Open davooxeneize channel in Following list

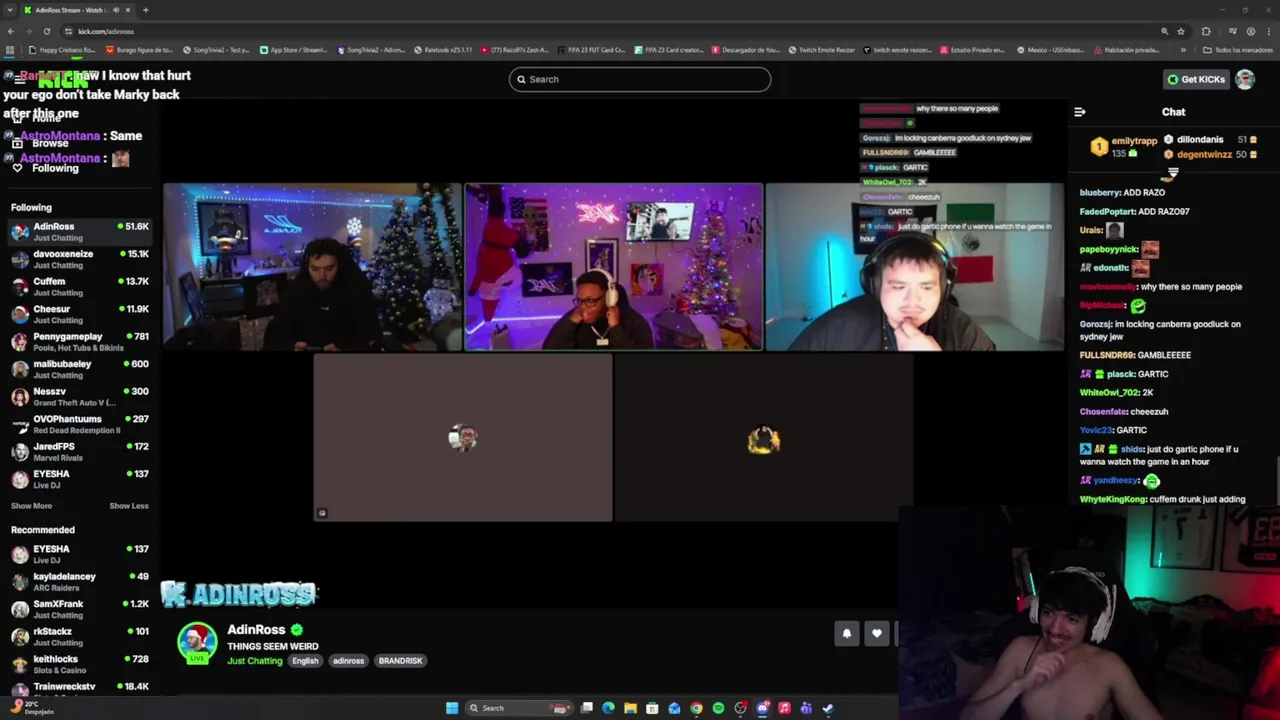(80, 259)
